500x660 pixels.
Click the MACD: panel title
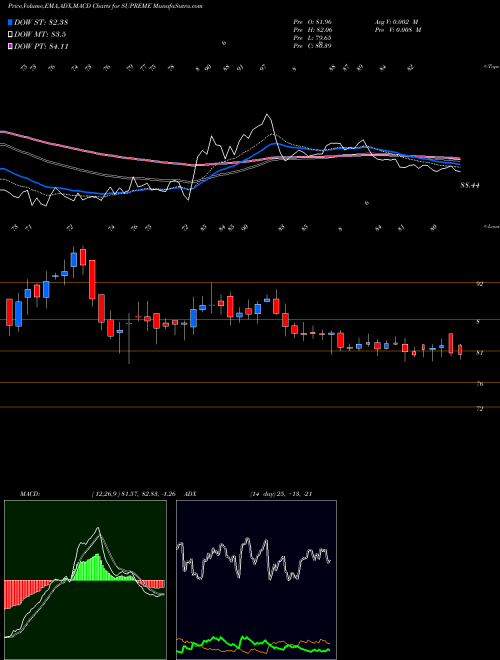(x=29, y=494)
